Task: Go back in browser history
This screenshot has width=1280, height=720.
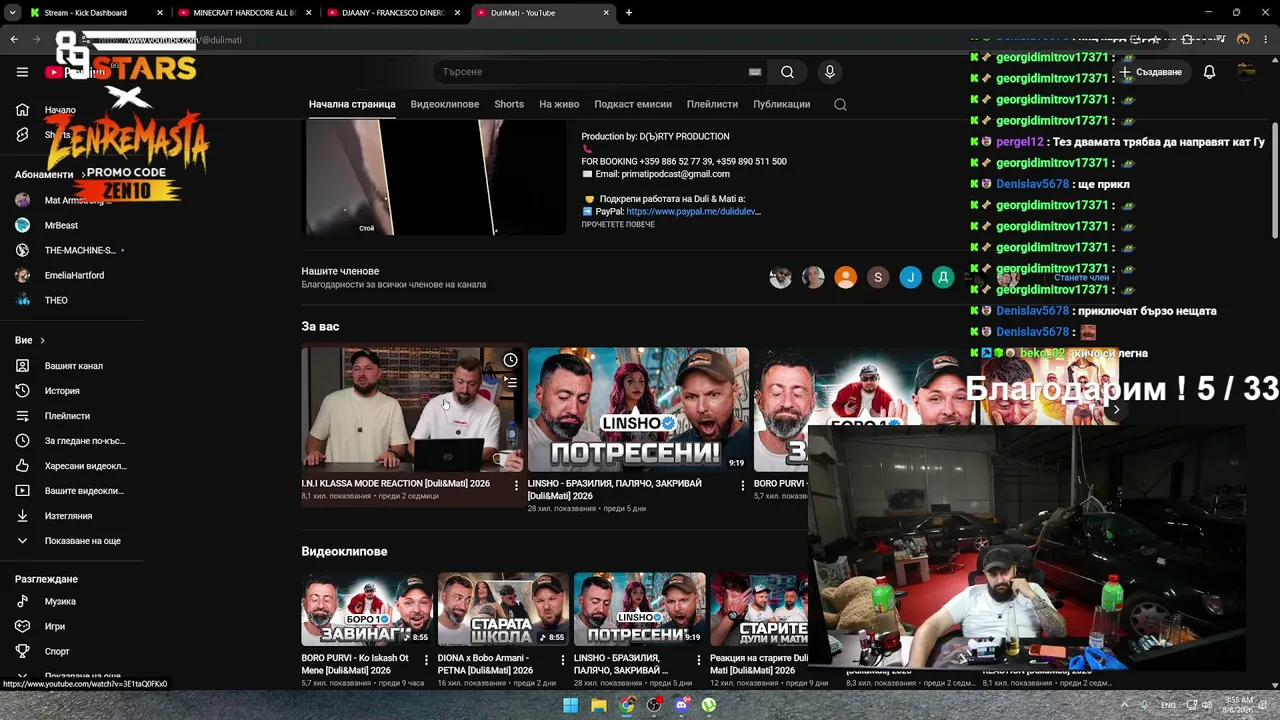Action: tap(14, 40)
